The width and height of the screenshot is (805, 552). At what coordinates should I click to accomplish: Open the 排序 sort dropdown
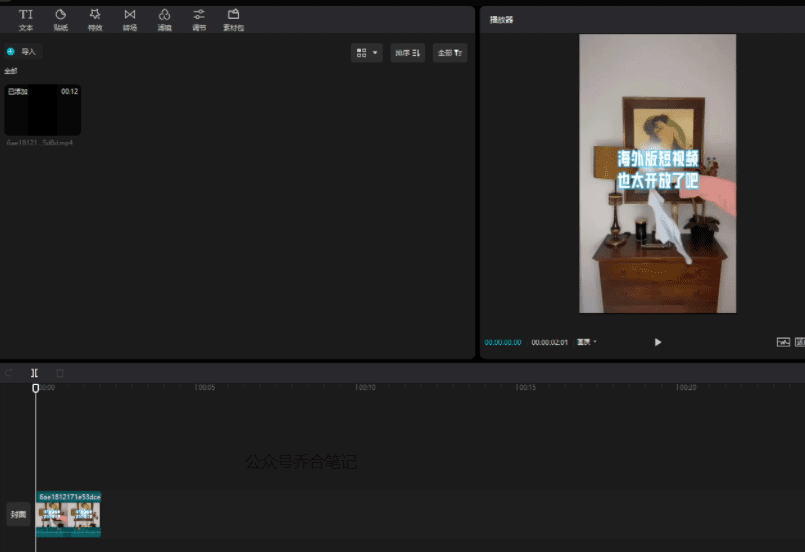(x=408, y=52)
